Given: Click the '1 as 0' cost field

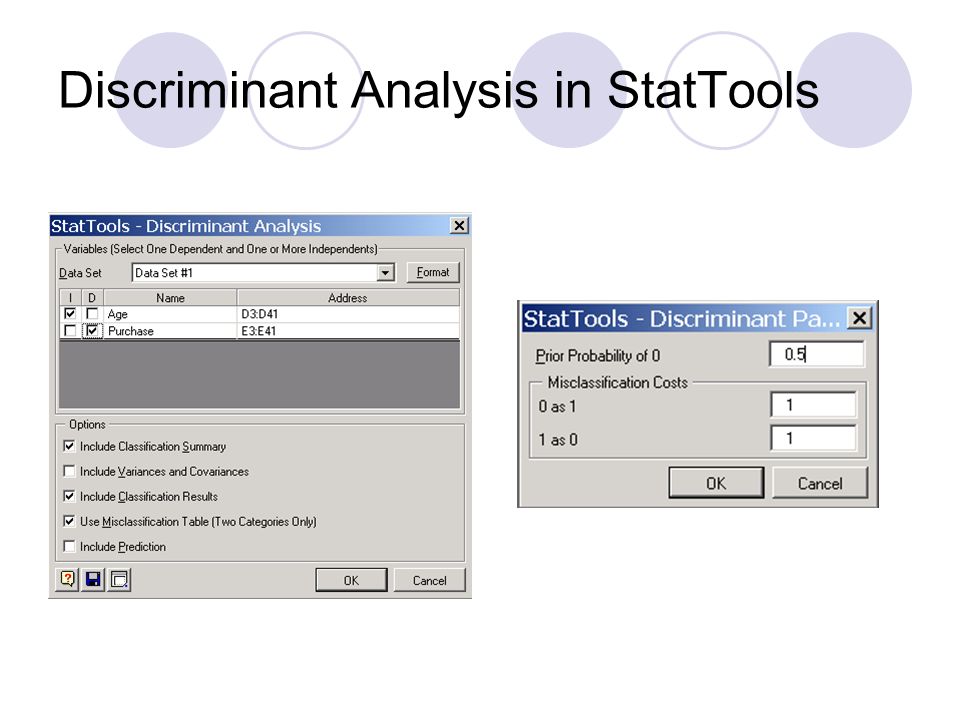Looking at the screenshot, I should coord(813,438).
